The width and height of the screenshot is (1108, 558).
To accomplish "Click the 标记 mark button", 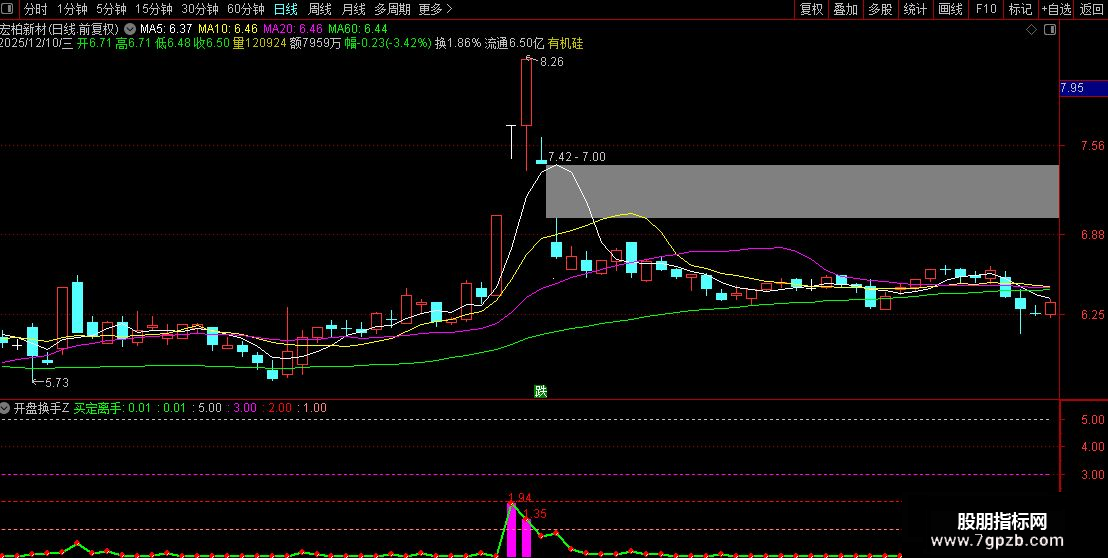I will [x=1020, y=9].
